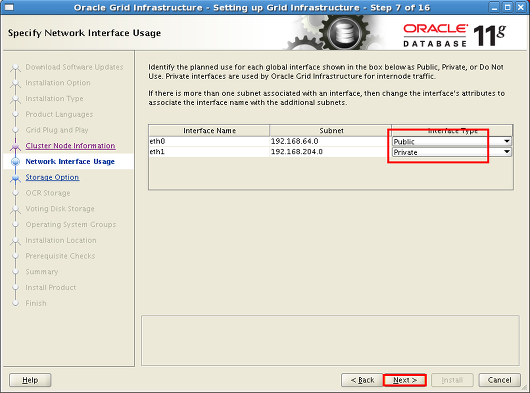530x393 pixels.
Task: Click the Summary step
Action: coord(42,272)
